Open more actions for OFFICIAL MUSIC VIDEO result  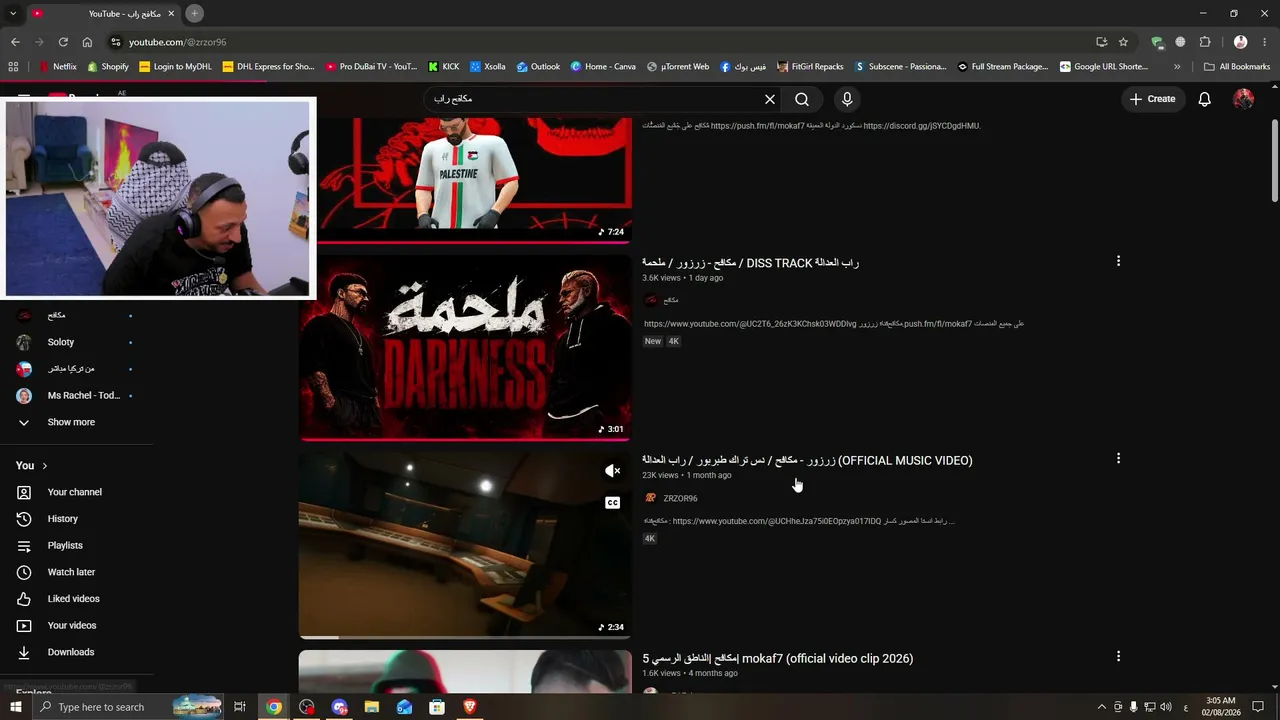[1118, 458]
